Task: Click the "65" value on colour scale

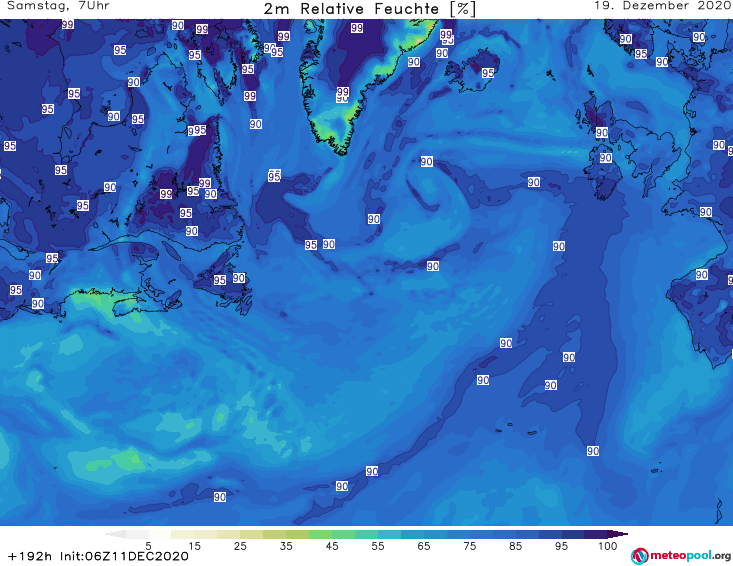Action: (x=424, y=546)
